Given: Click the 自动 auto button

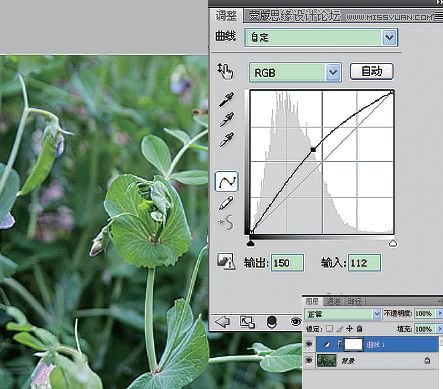Looking at the screenshot, I should pyautogui.click(x=372, y=71).
